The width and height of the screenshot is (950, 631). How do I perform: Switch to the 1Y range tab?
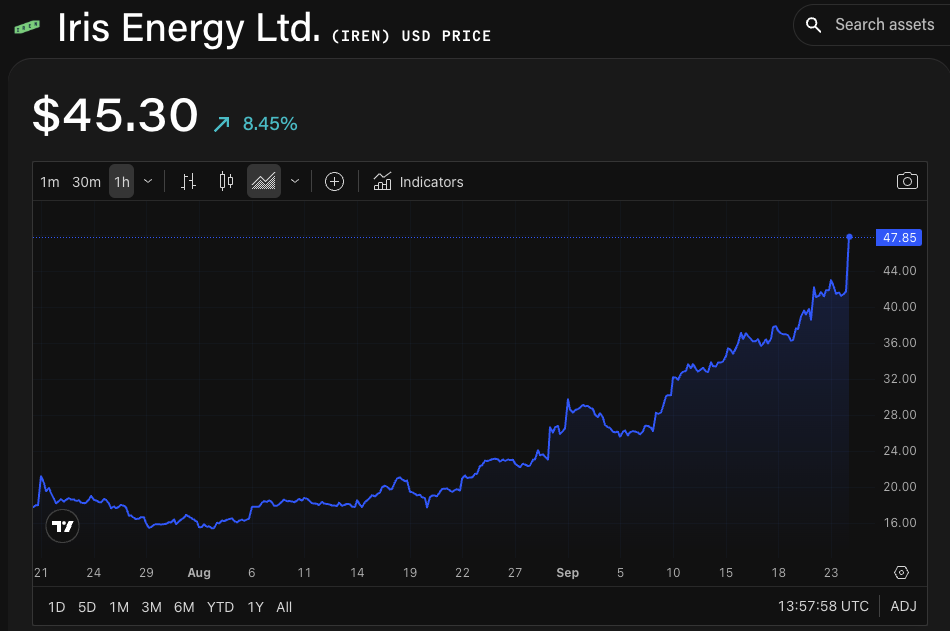point(255,606)
